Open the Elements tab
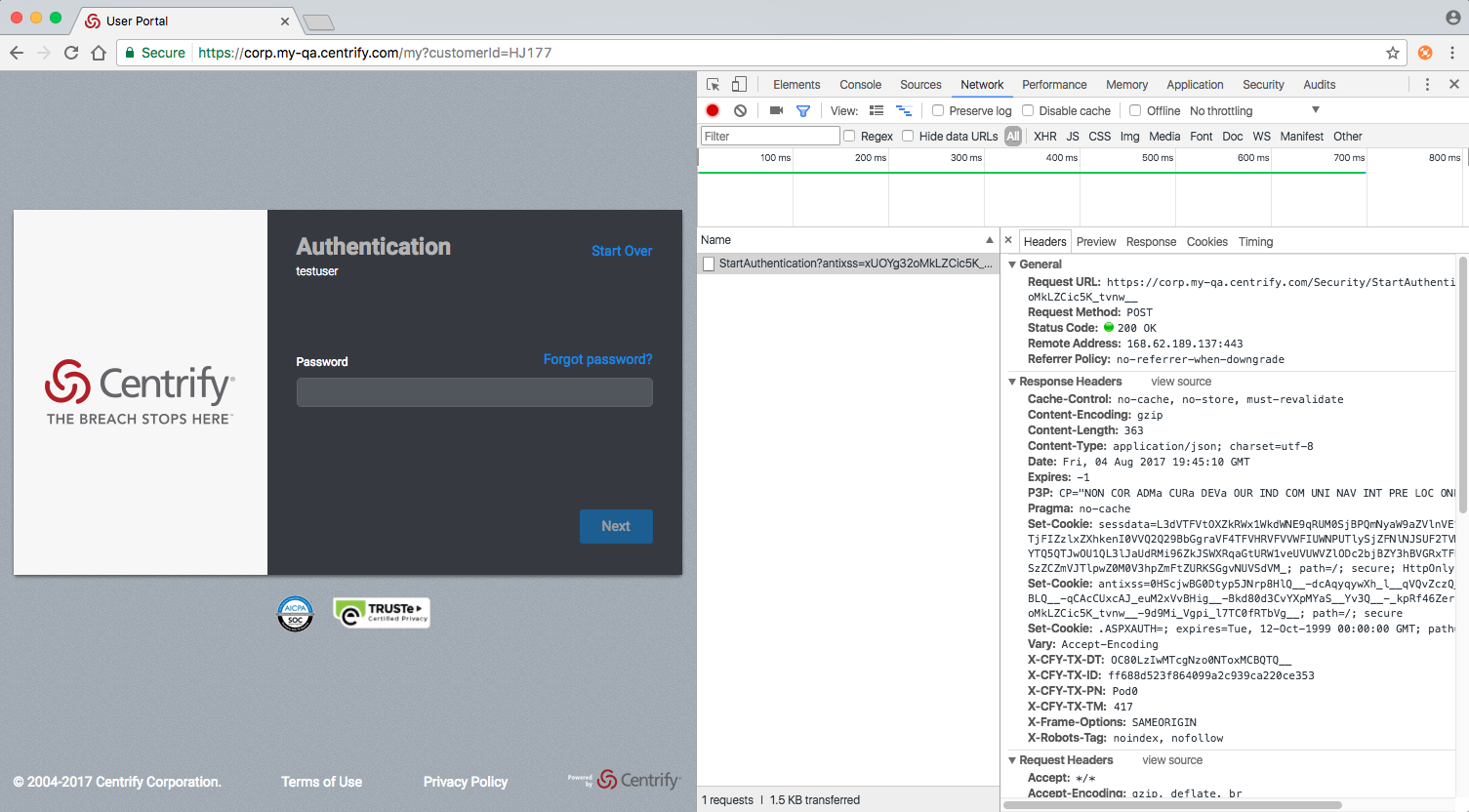Screen dimensions: 1469x812 coord(796,85)
